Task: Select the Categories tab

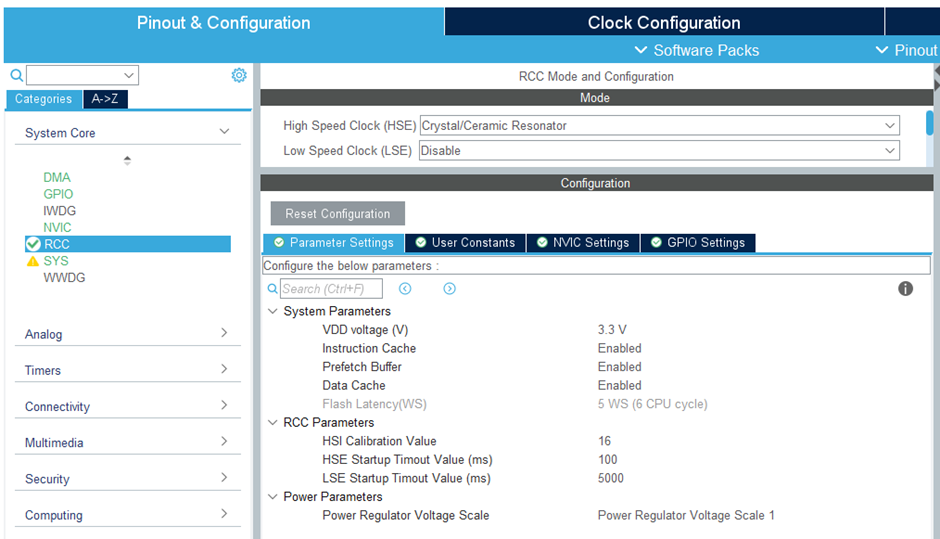Action: click(x=43, y=99)
